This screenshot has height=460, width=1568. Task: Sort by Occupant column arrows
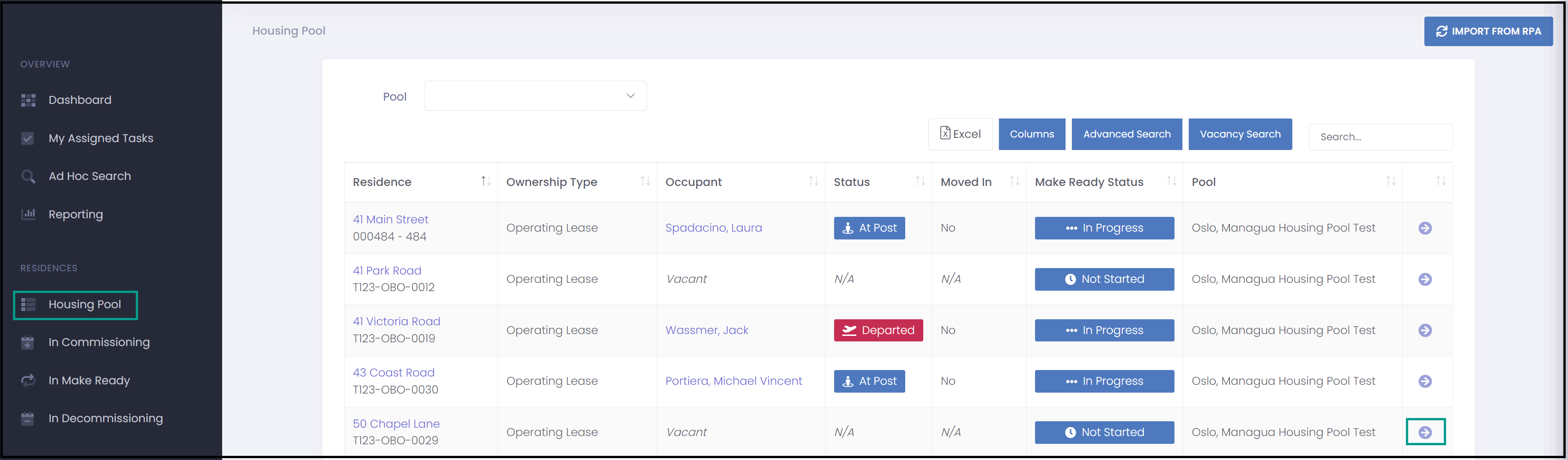[x=813, y=181]
